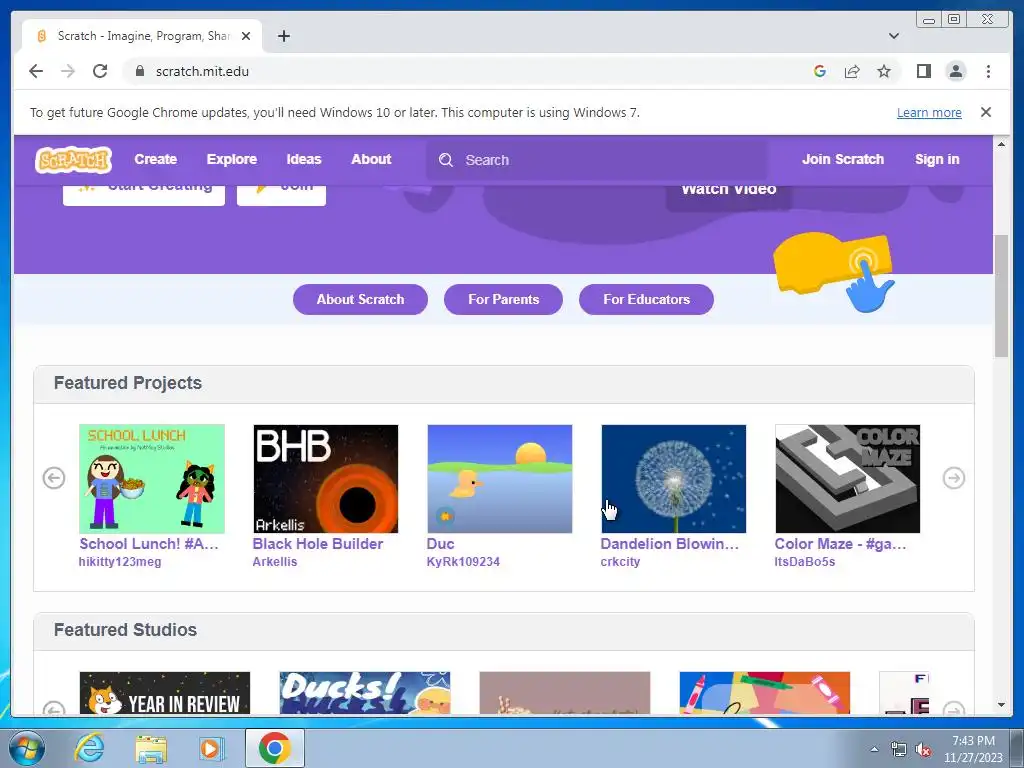Open Windows Media Player from the taskbar

[211, 748]
